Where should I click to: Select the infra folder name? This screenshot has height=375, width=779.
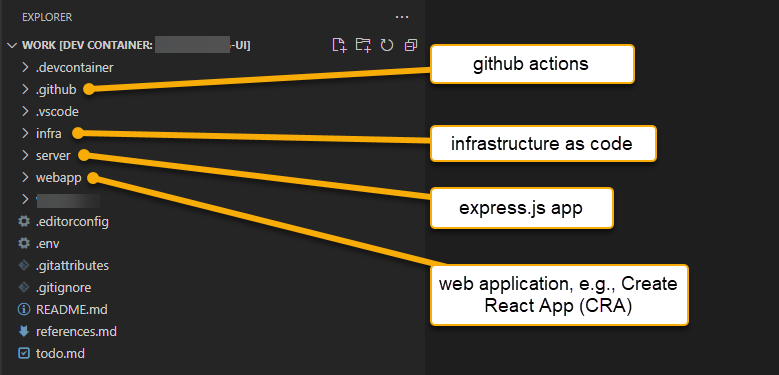tap(49, 133)
